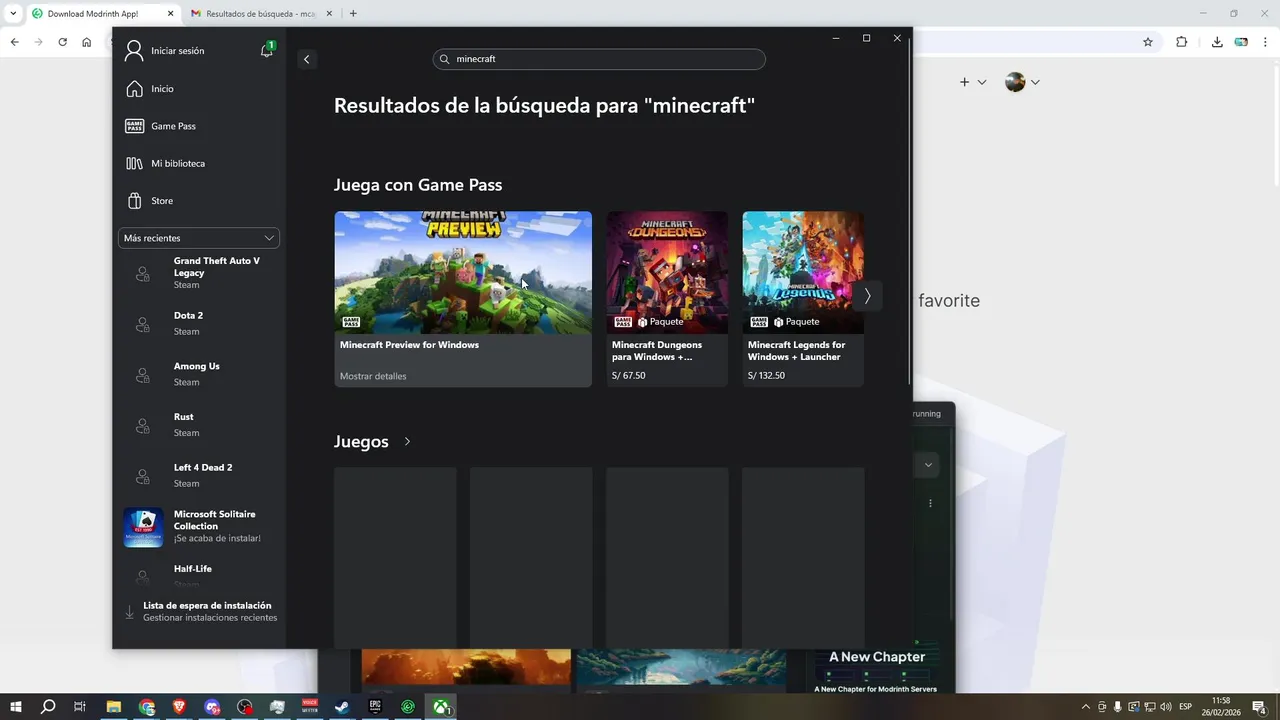Viewport: 1280px width, 720px height.
Task: Click the minecraft search field
Action: 600,59
